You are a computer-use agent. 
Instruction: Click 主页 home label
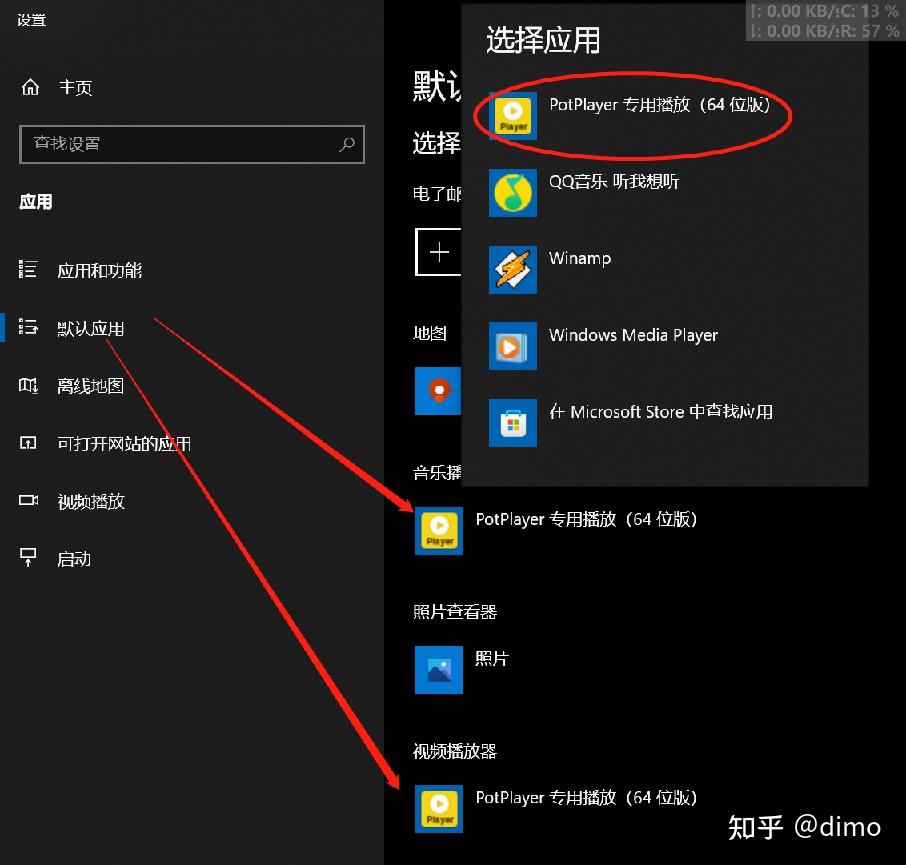pos(75,87)
